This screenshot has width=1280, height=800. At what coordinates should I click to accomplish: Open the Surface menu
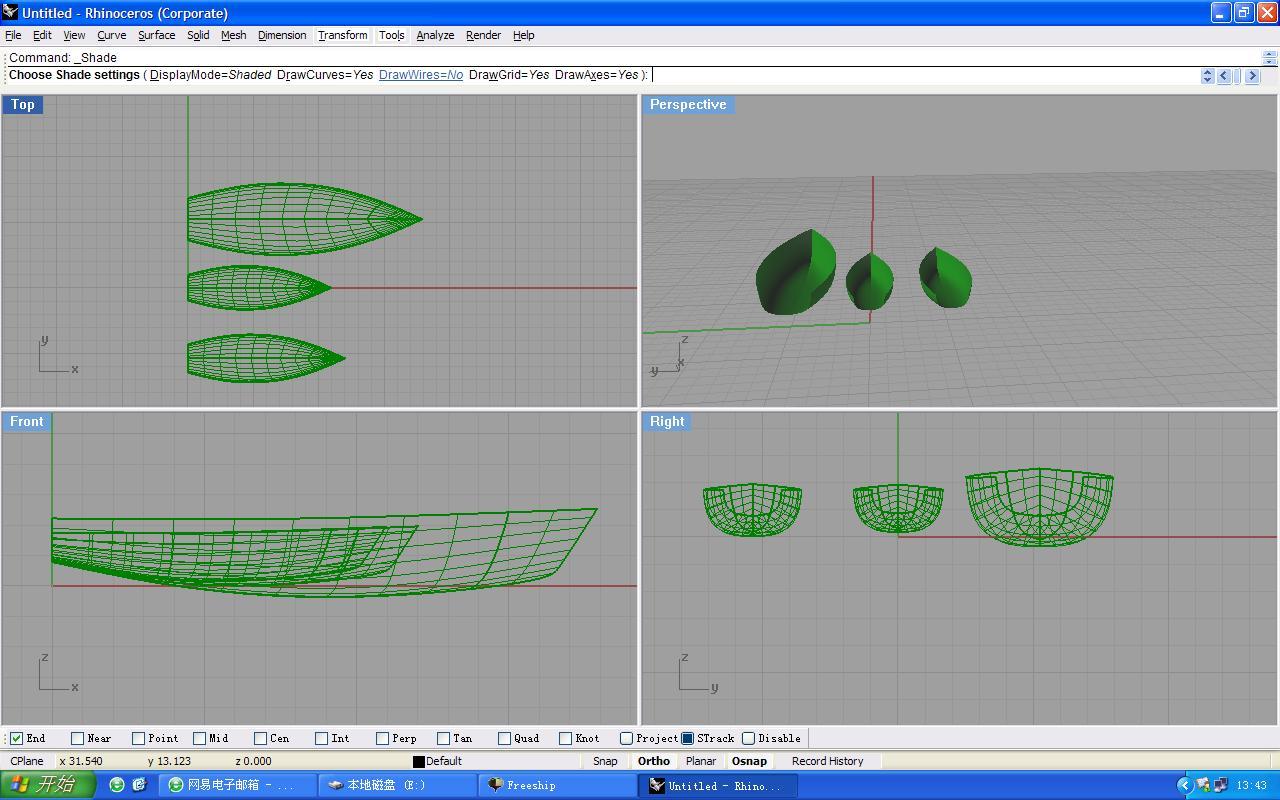coord(156,35)
